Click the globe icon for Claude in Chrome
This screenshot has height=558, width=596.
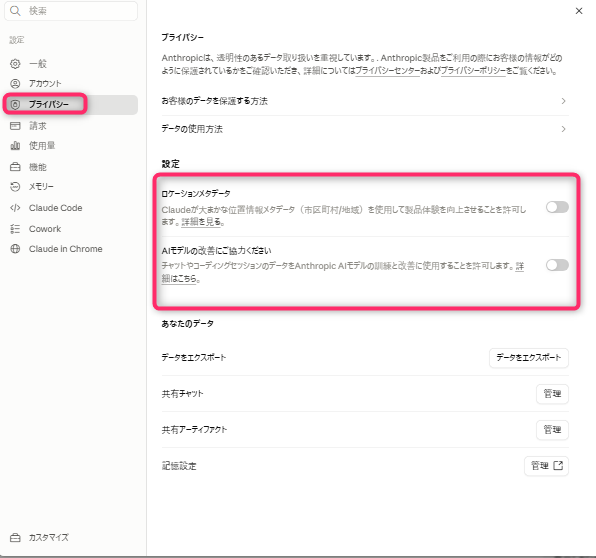[15, 249]
